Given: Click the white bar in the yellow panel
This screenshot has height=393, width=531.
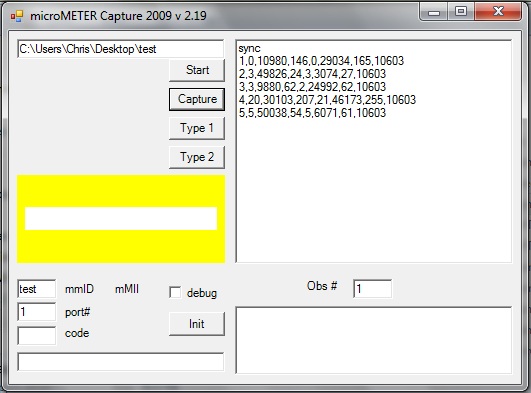Looking at the screenshot, I should point(121,219).
